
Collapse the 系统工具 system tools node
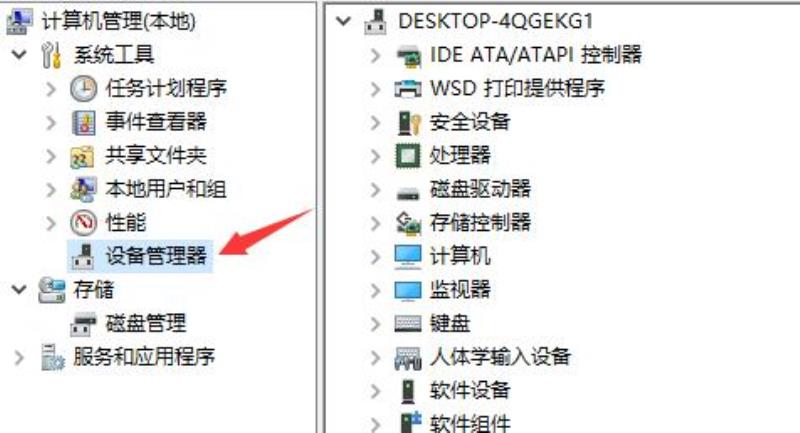(19, 54)
